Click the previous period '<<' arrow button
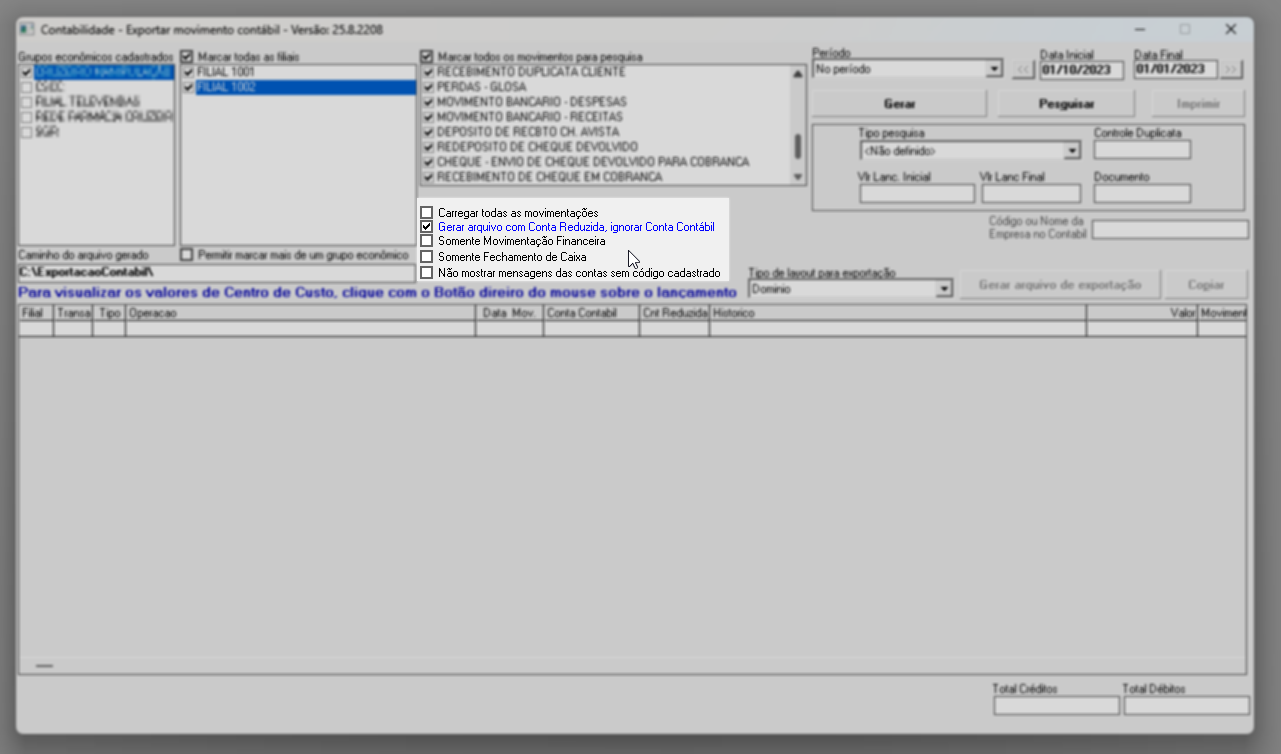The width and height of the screenshot is (1281, 754). [x=1023, y=70]
